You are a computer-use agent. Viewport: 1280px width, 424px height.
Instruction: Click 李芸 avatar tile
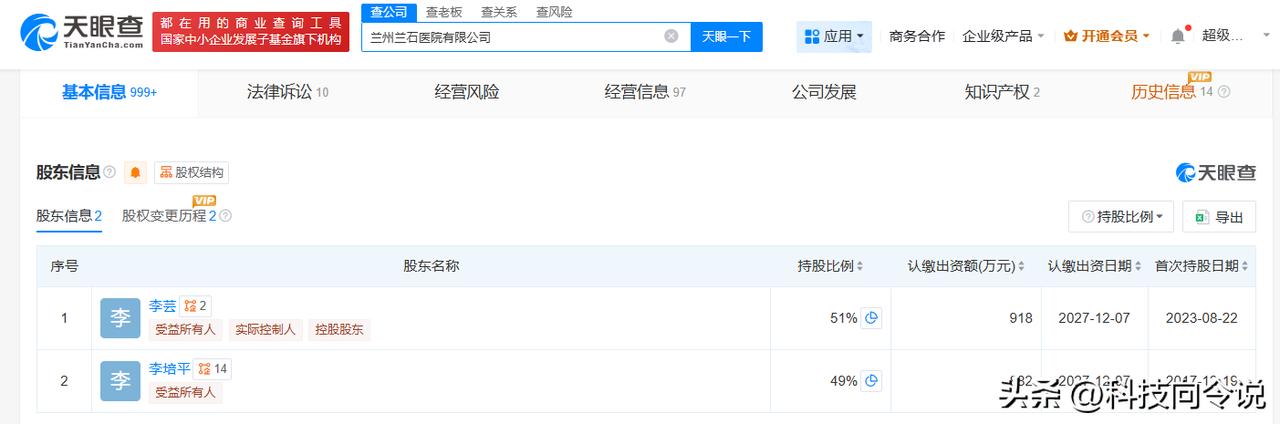[120, 318]
